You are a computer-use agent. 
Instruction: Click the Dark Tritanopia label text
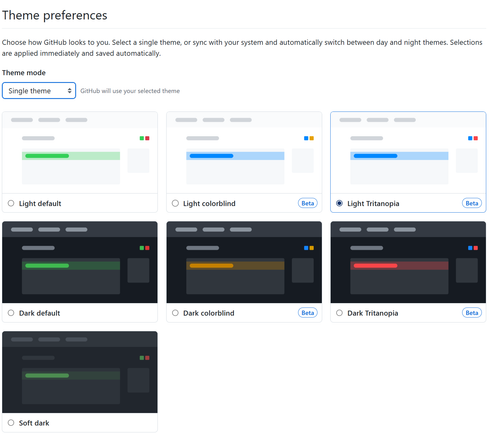tap(373, 313)
